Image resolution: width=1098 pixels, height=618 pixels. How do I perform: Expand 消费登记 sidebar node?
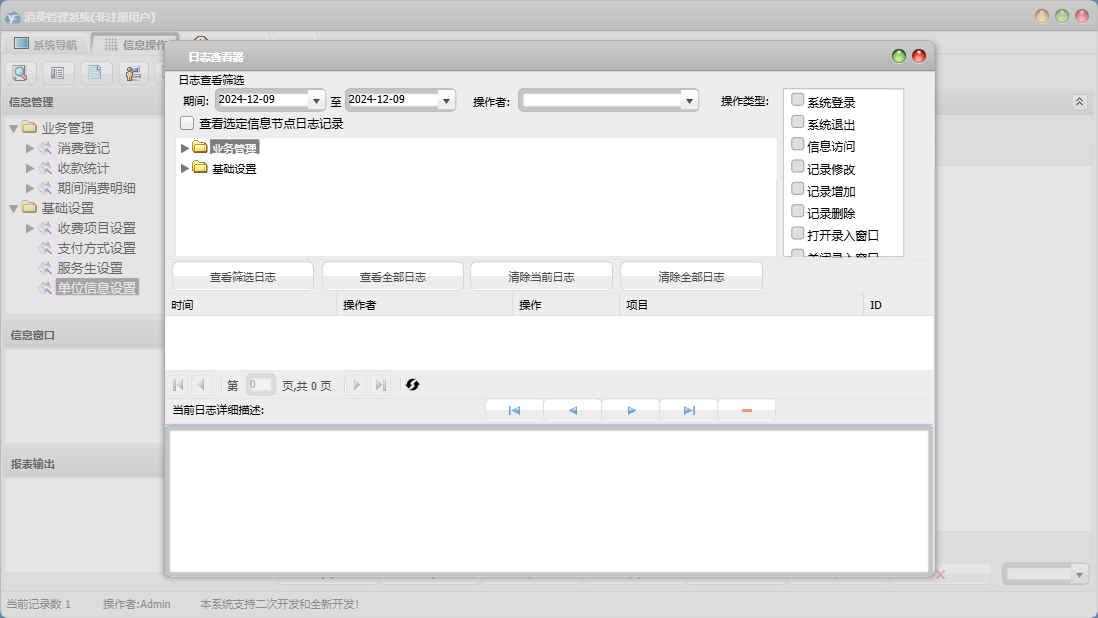29,148
